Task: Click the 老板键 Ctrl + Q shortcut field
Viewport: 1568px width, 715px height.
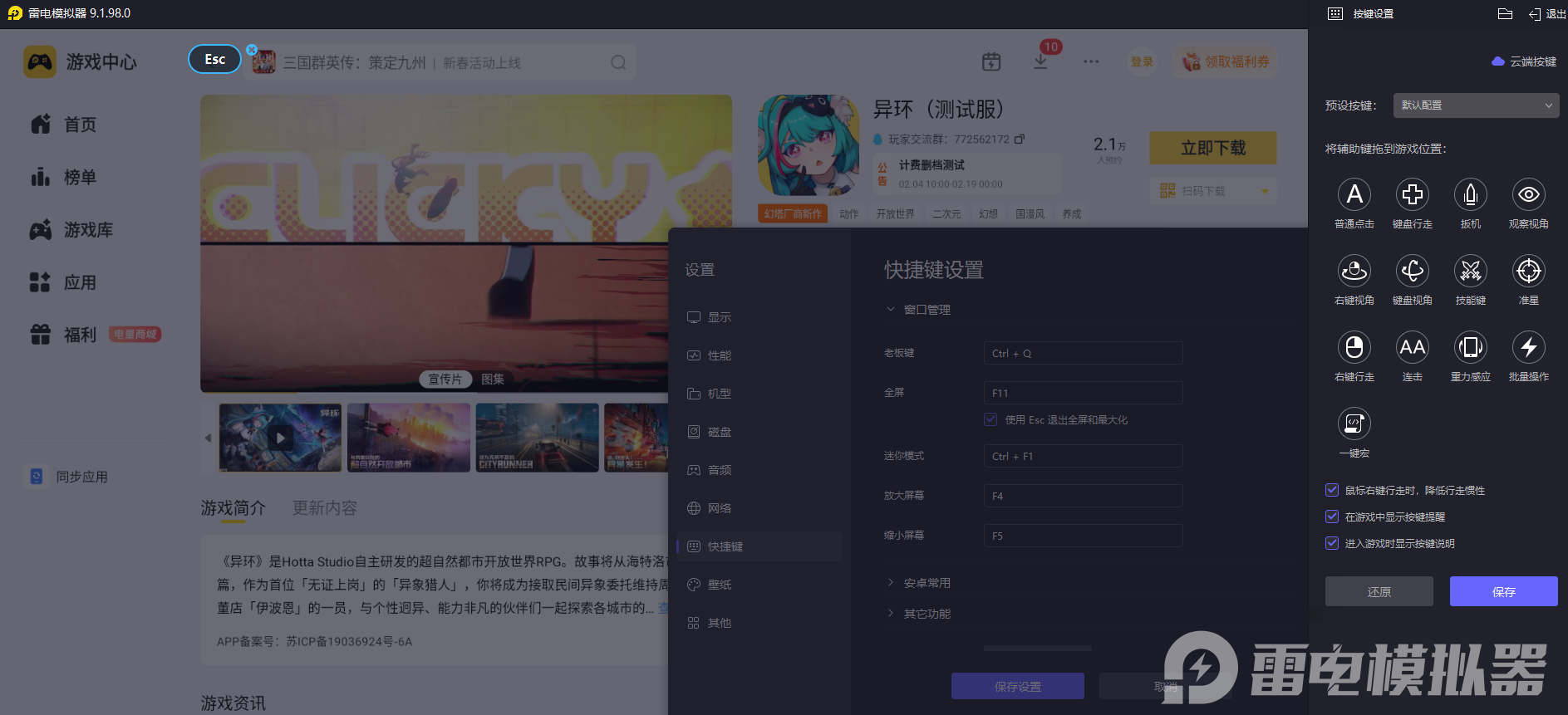Action: (1082, 353)
